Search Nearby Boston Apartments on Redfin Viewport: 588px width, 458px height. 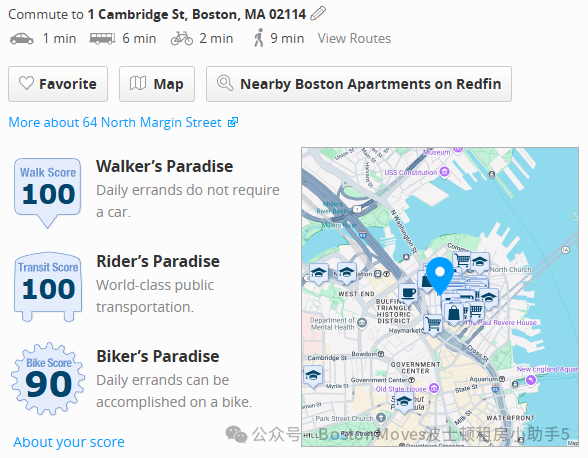click(358, 84)
